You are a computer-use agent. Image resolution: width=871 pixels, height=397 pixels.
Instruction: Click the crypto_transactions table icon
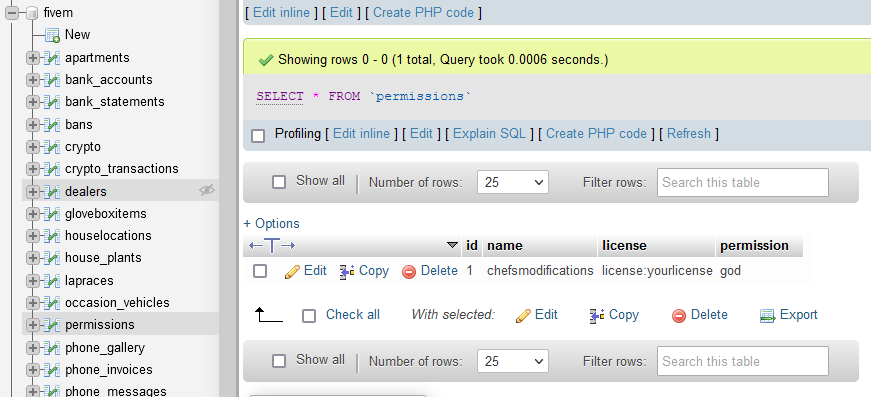coord(52,169)
